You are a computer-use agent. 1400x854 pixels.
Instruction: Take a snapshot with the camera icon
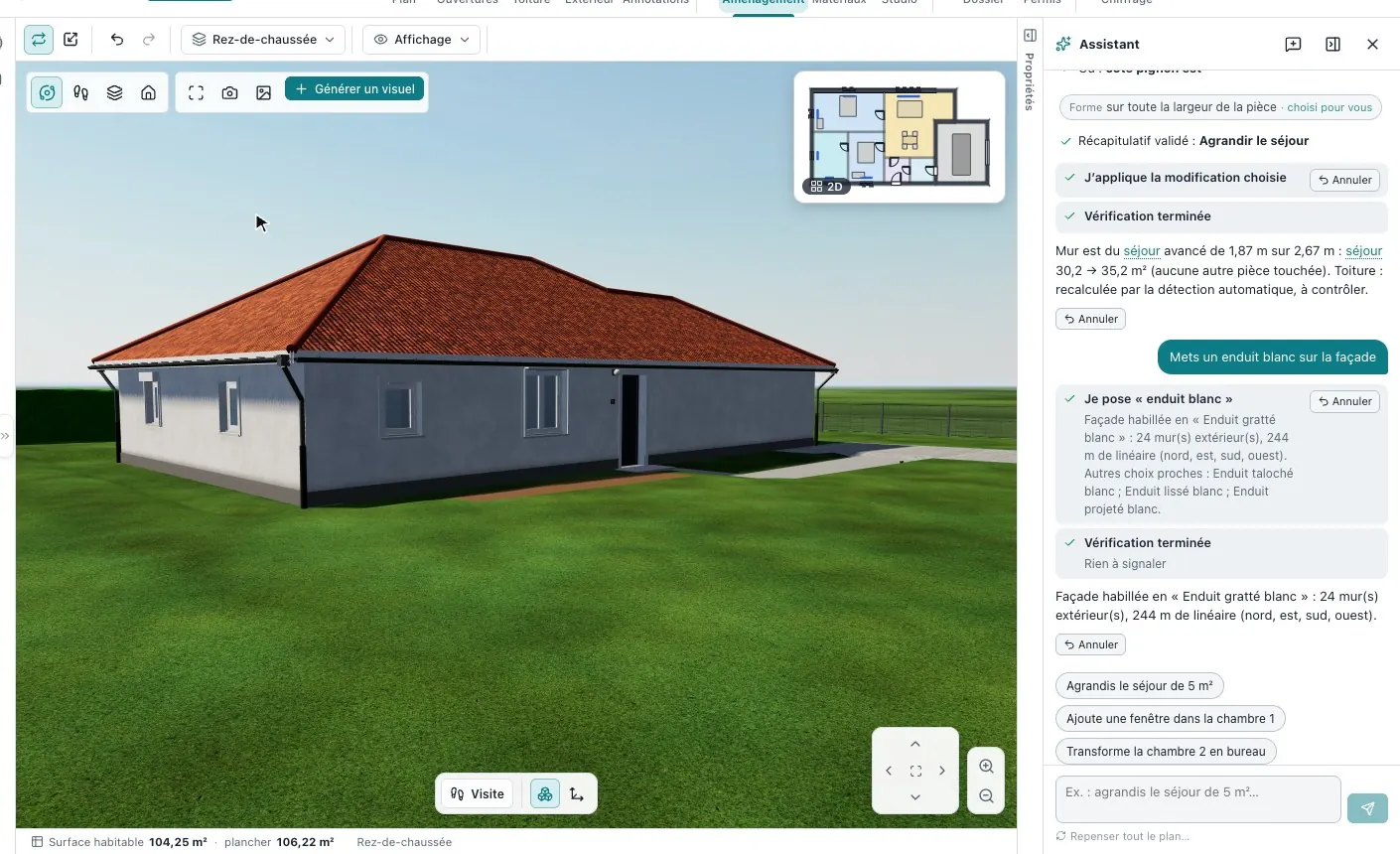pyautogui.click(x=229, y=92)
